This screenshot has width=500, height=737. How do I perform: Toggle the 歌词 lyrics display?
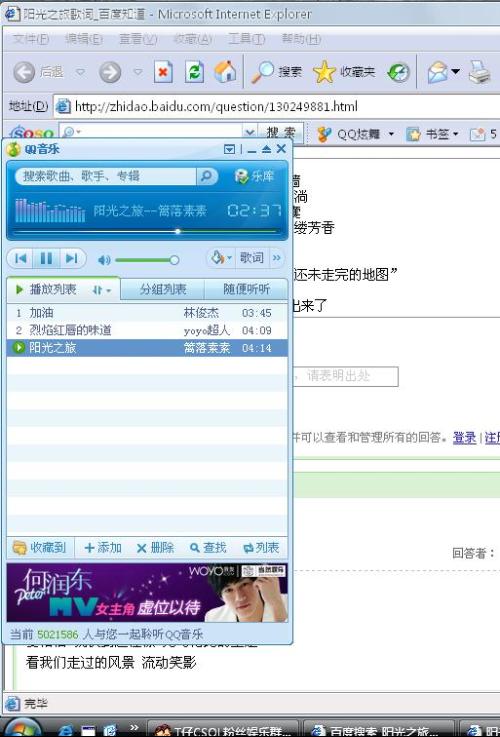pyautogui.click(x=251, y=258)
